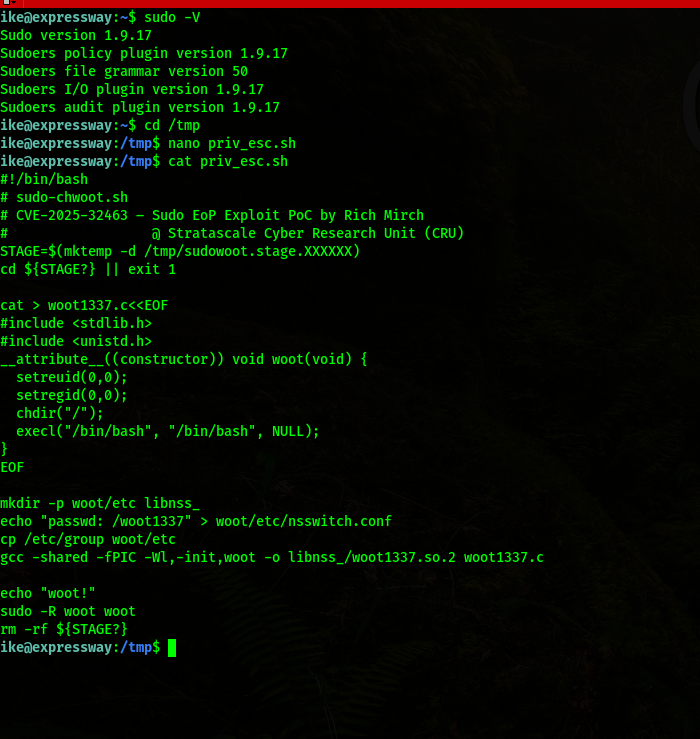Click the 'sudo -V' command text
Viewport: 700px width, 739px height.
click(172, 17)
